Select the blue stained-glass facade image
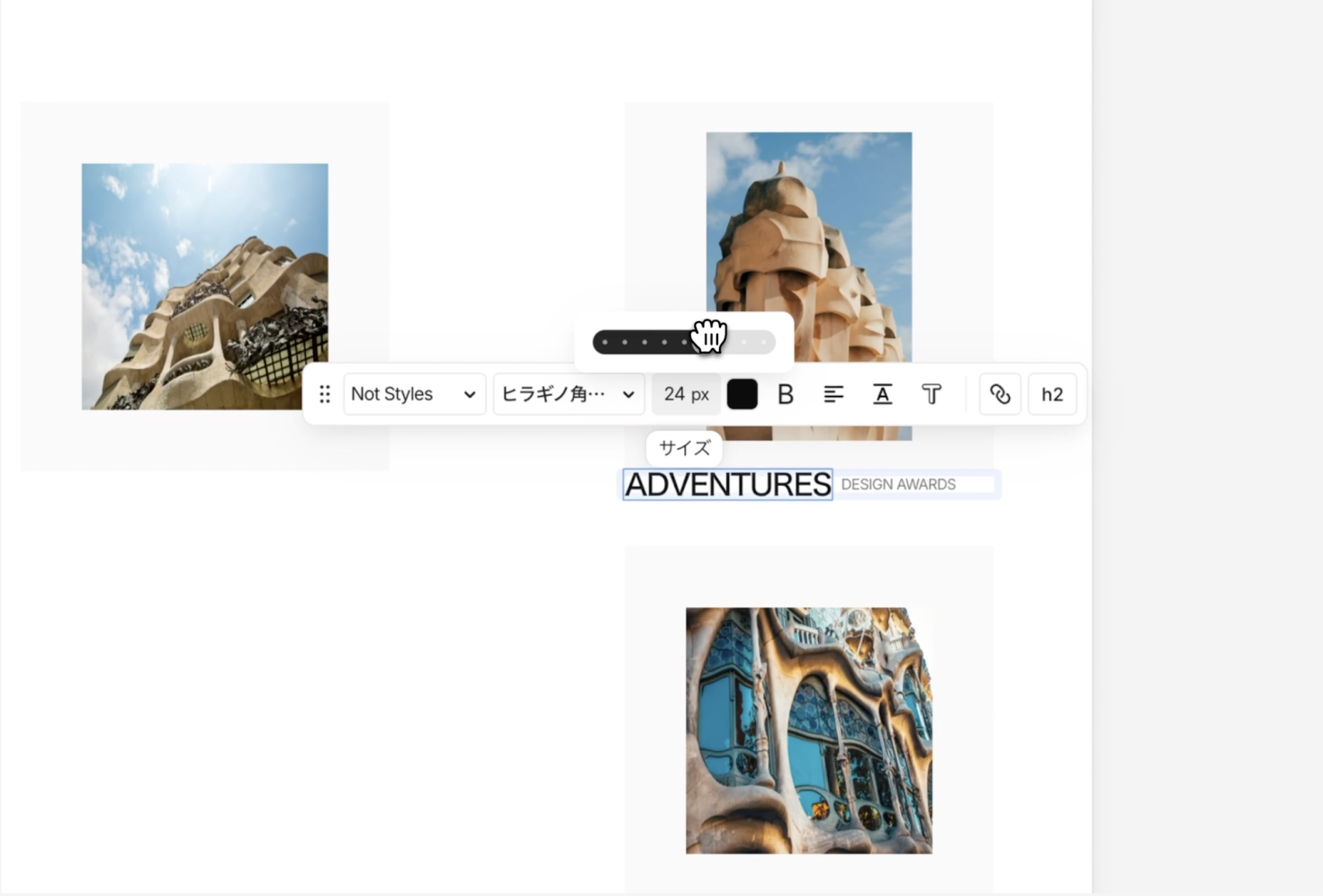The width and height of the screenshot is (1323, 896). (x=809, y=730)
